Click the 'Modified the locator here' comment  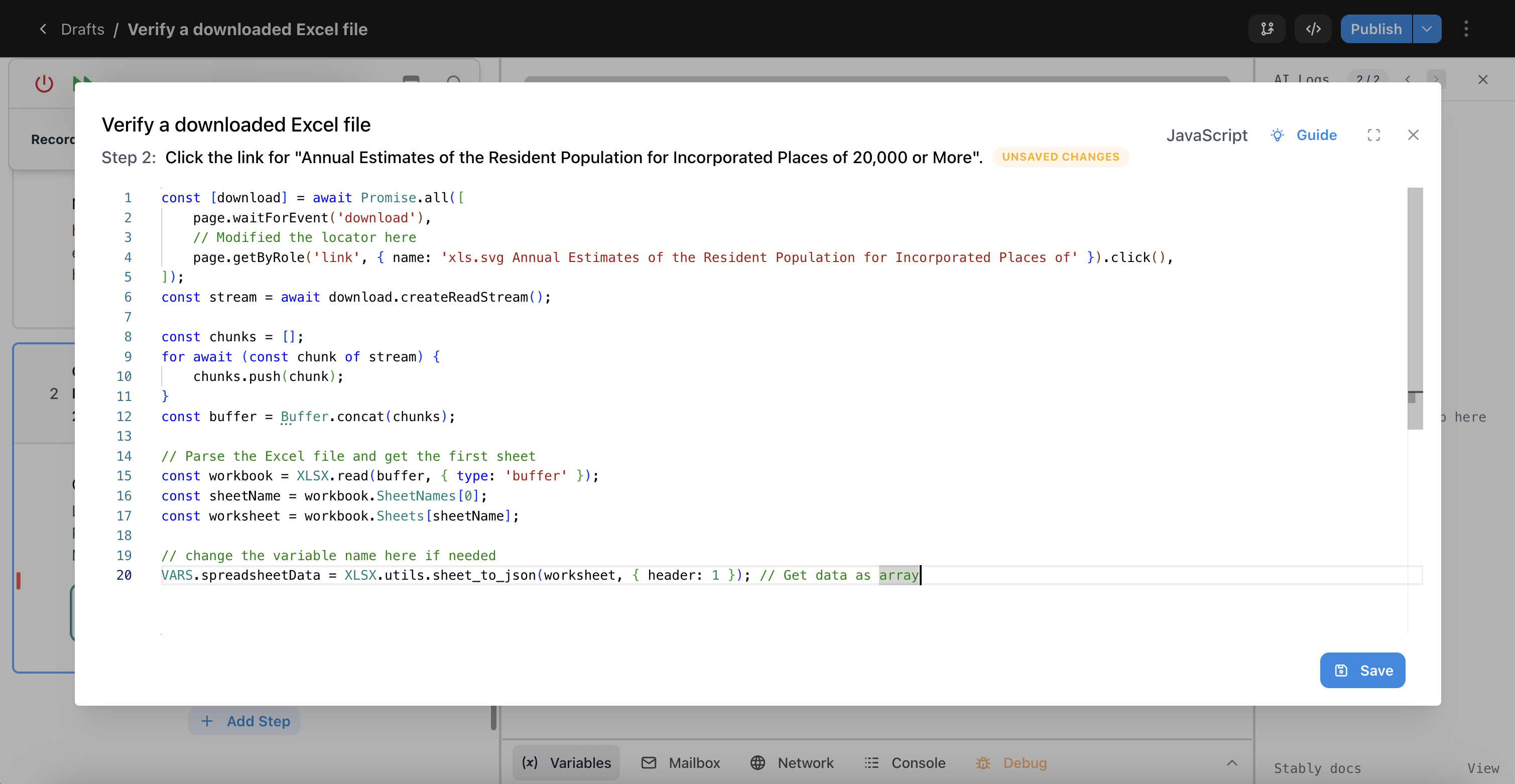coord(305,237)
